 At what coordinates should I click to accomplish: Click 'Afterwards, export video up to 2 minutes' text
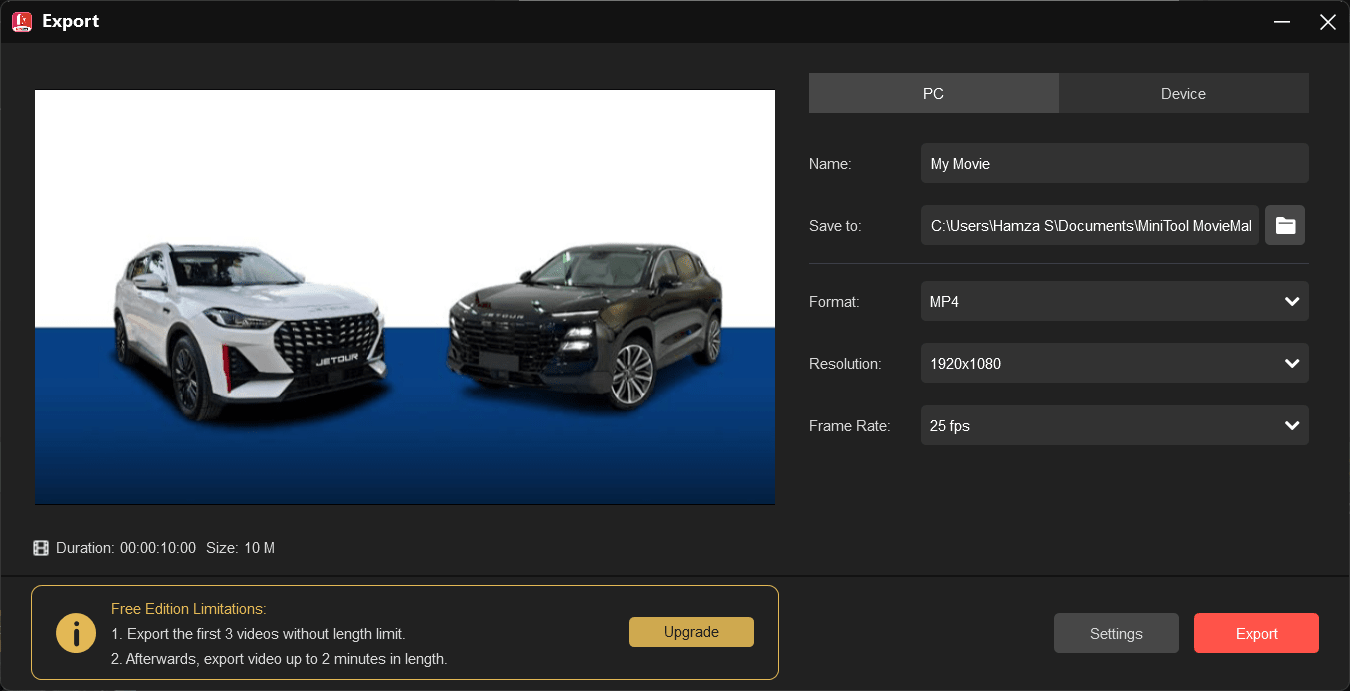pos(279,659)
